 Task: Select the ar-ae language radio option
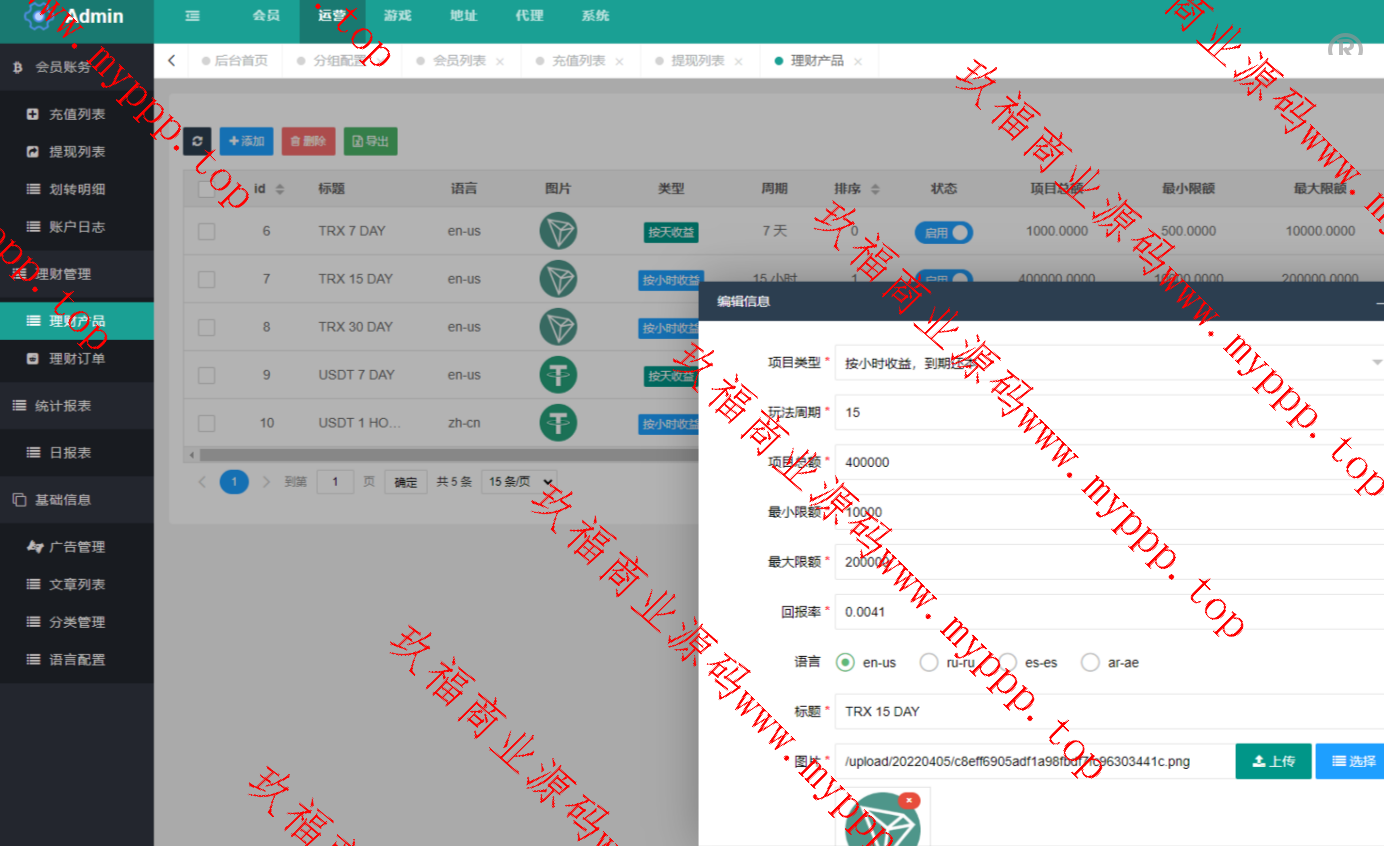1090,662
